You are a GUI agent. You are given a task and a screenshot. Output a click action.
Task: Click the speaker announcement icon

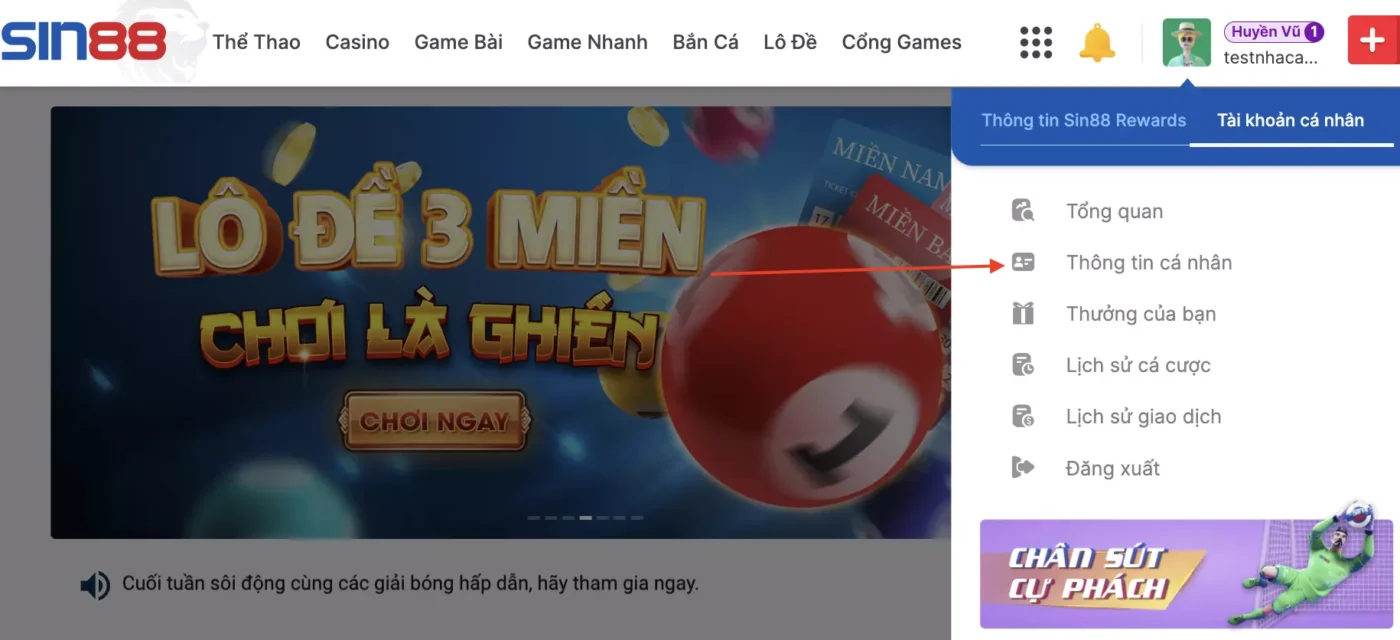(95, 585)
